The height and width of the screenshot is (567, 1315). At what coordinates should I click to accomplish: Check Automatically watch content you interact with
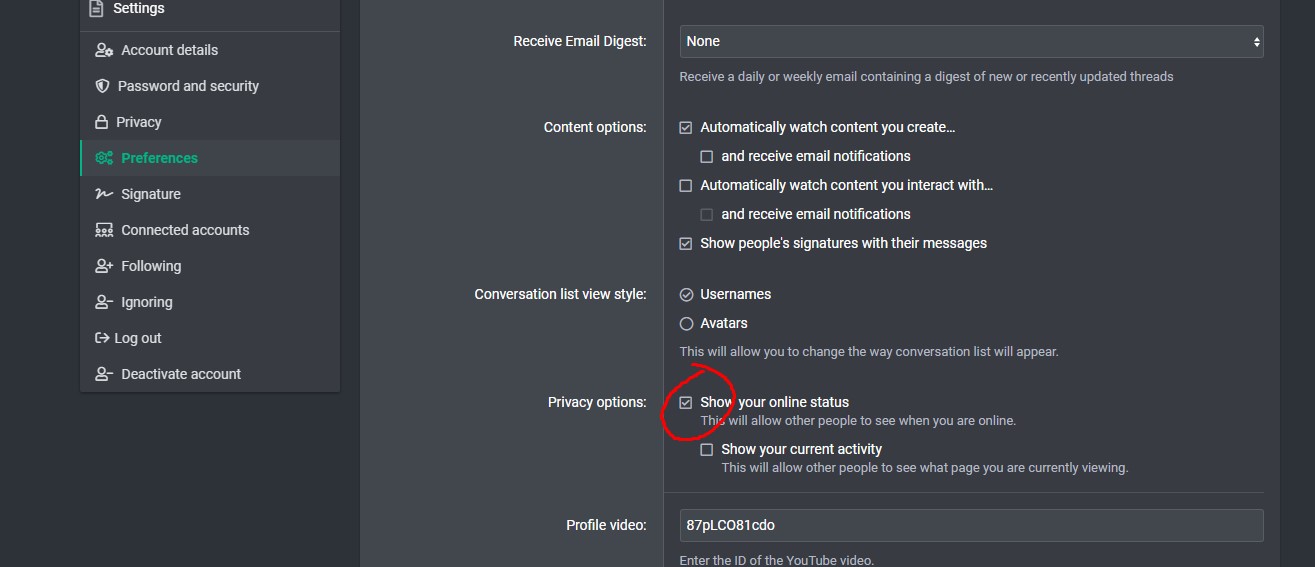[686, 185]
